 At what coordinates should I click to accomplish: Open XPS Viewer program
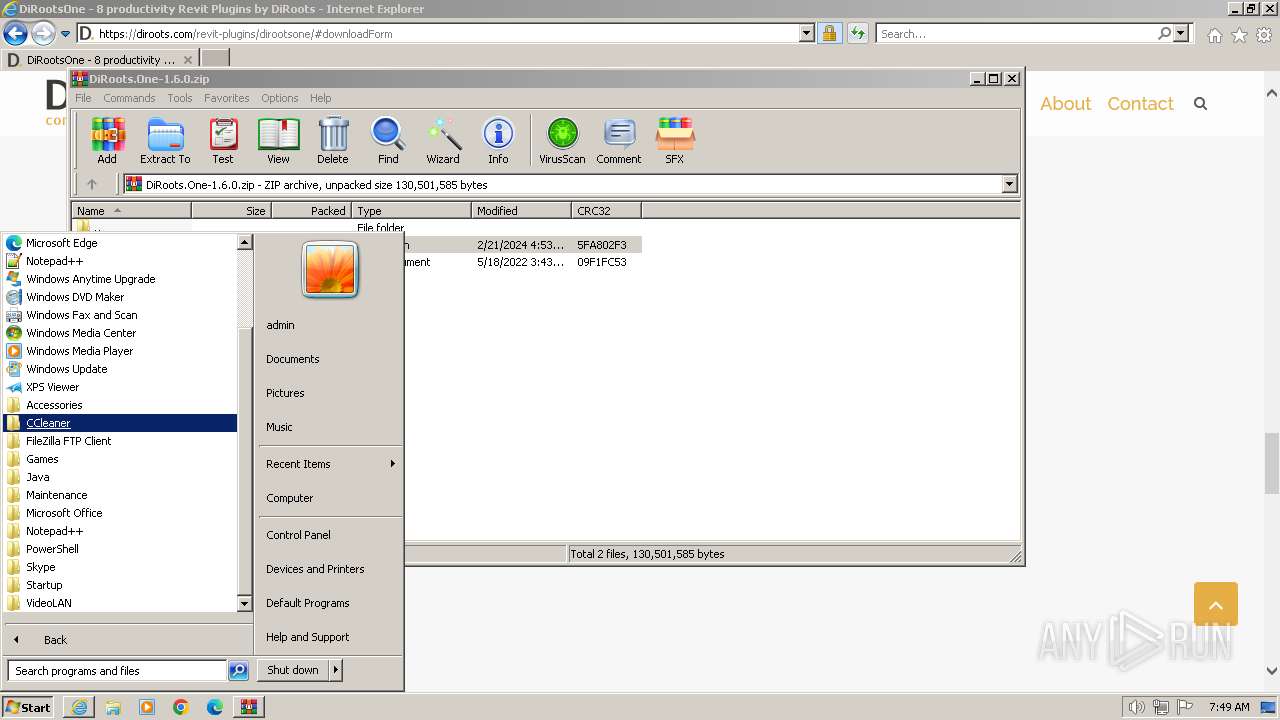pyautogui.click(x=52, y=387)
